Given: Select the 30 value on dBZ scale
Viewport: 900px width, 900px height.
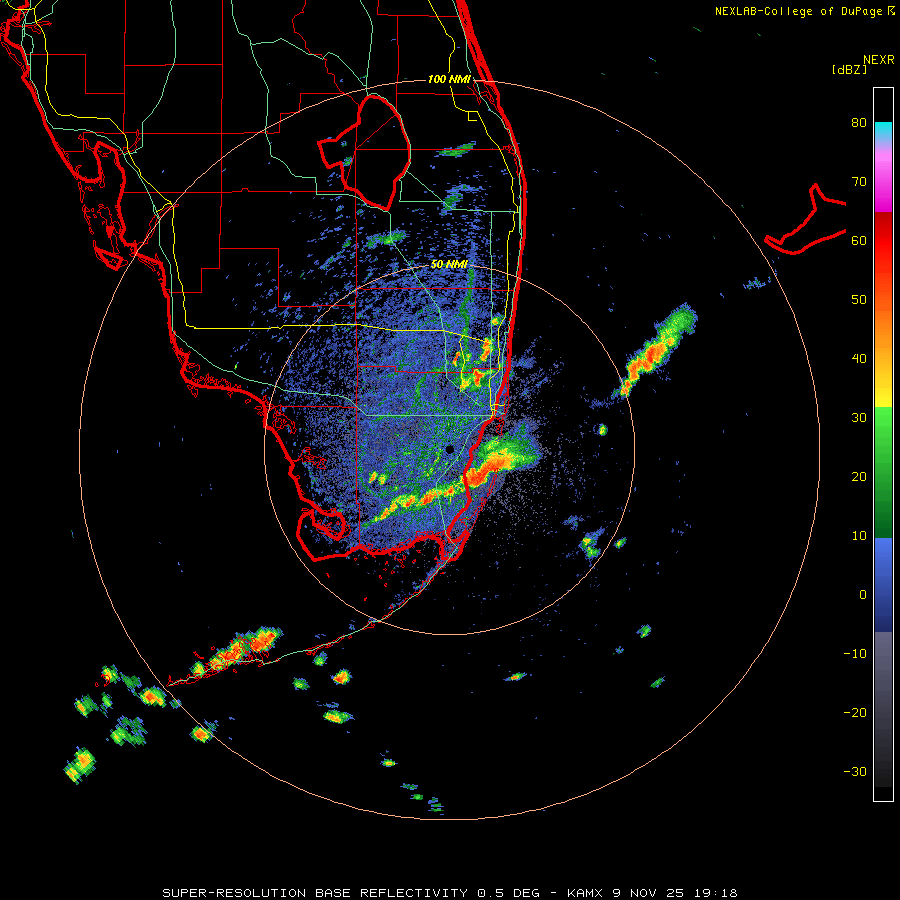Looking at the screenshot, I should tap(859, 417).
